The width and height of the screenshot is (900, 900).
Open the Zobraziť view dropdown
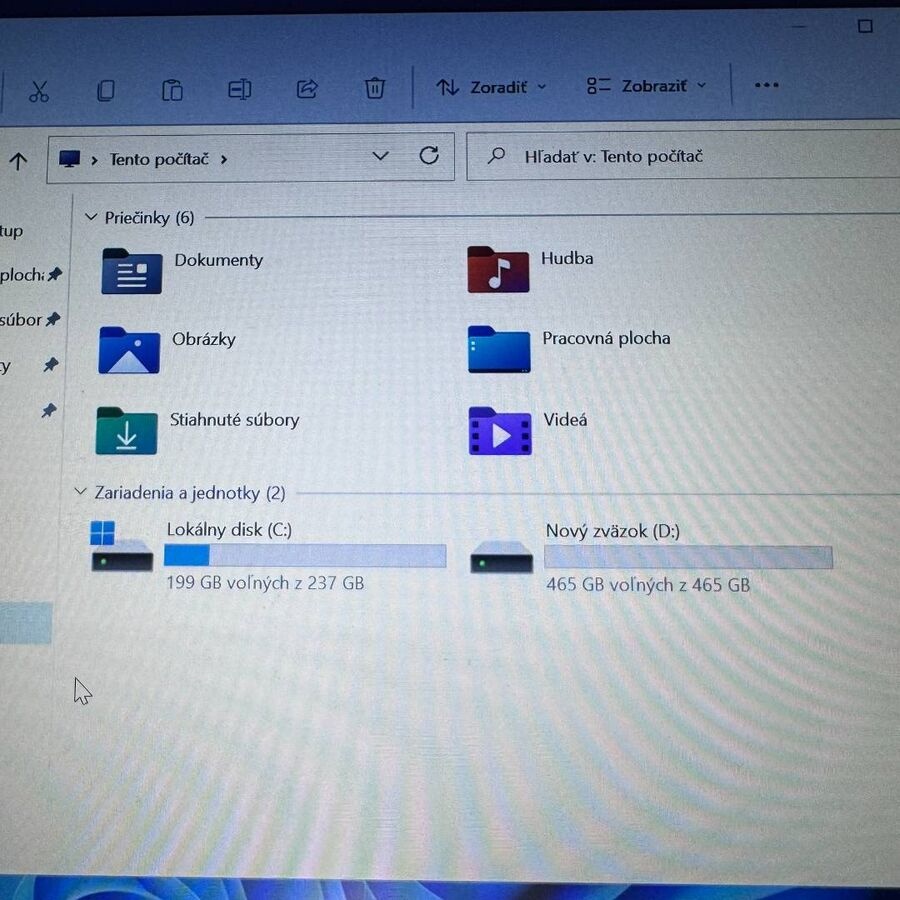646,86
